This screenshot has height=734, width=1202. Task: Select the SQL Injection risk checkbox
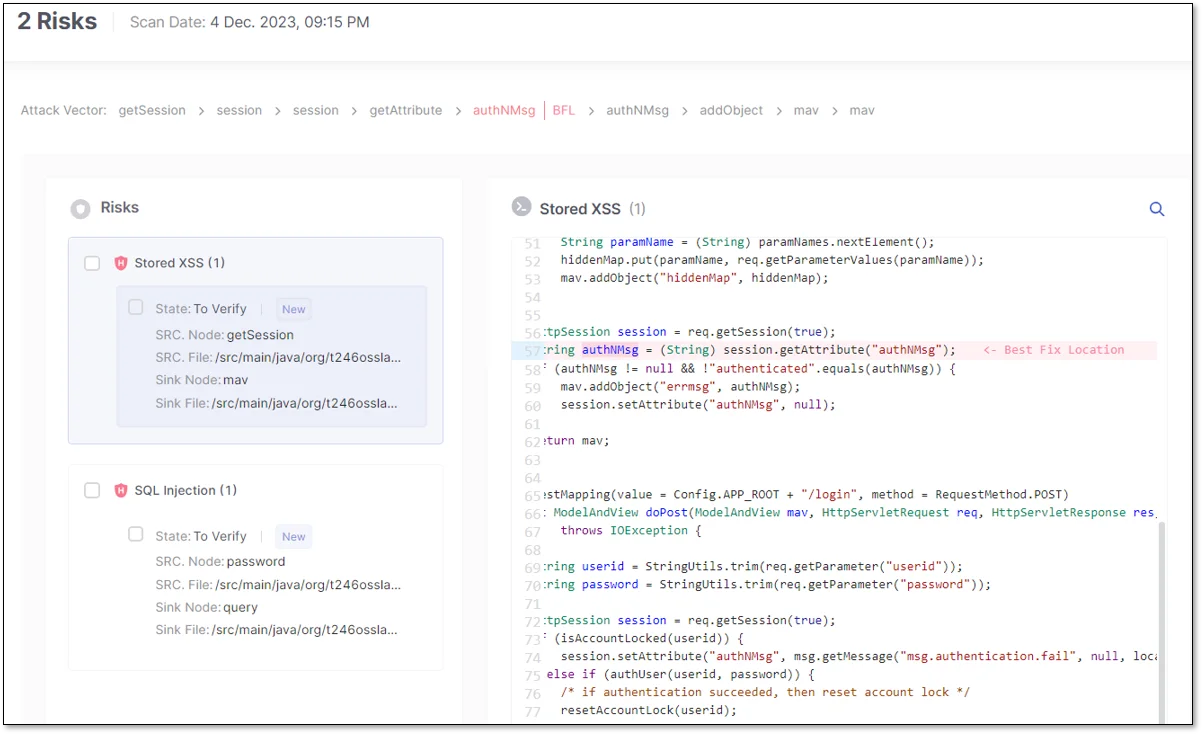[x=92, y=490]
